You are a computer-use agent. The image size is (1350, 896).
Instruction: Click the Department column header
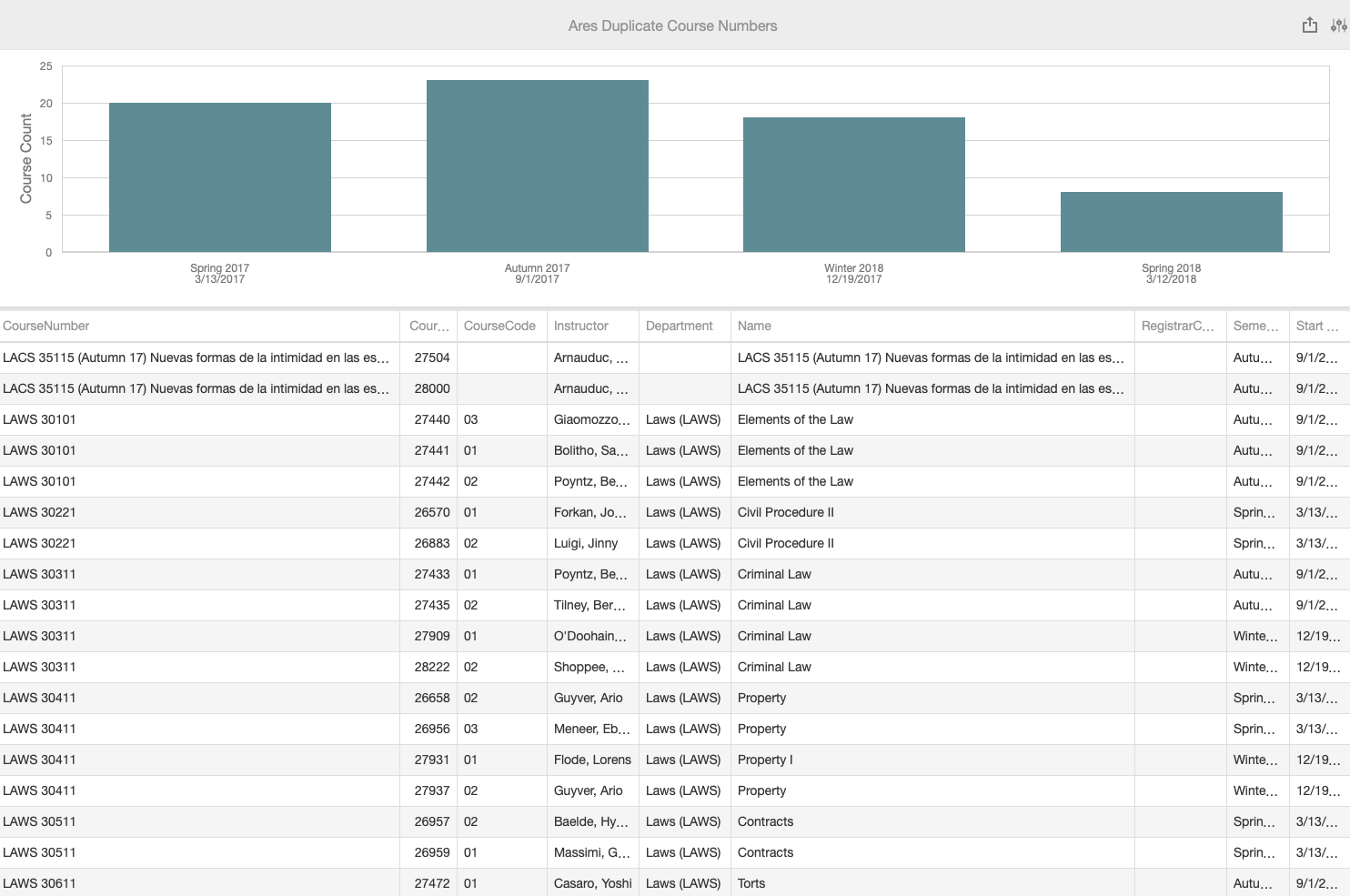pos(678,326)
